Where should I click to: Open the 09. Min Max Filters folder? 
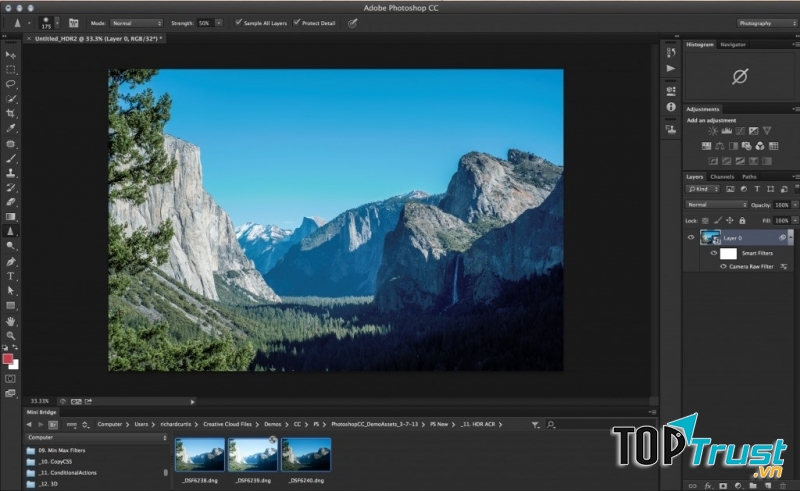pyautogui.click(x=62, y=450)
